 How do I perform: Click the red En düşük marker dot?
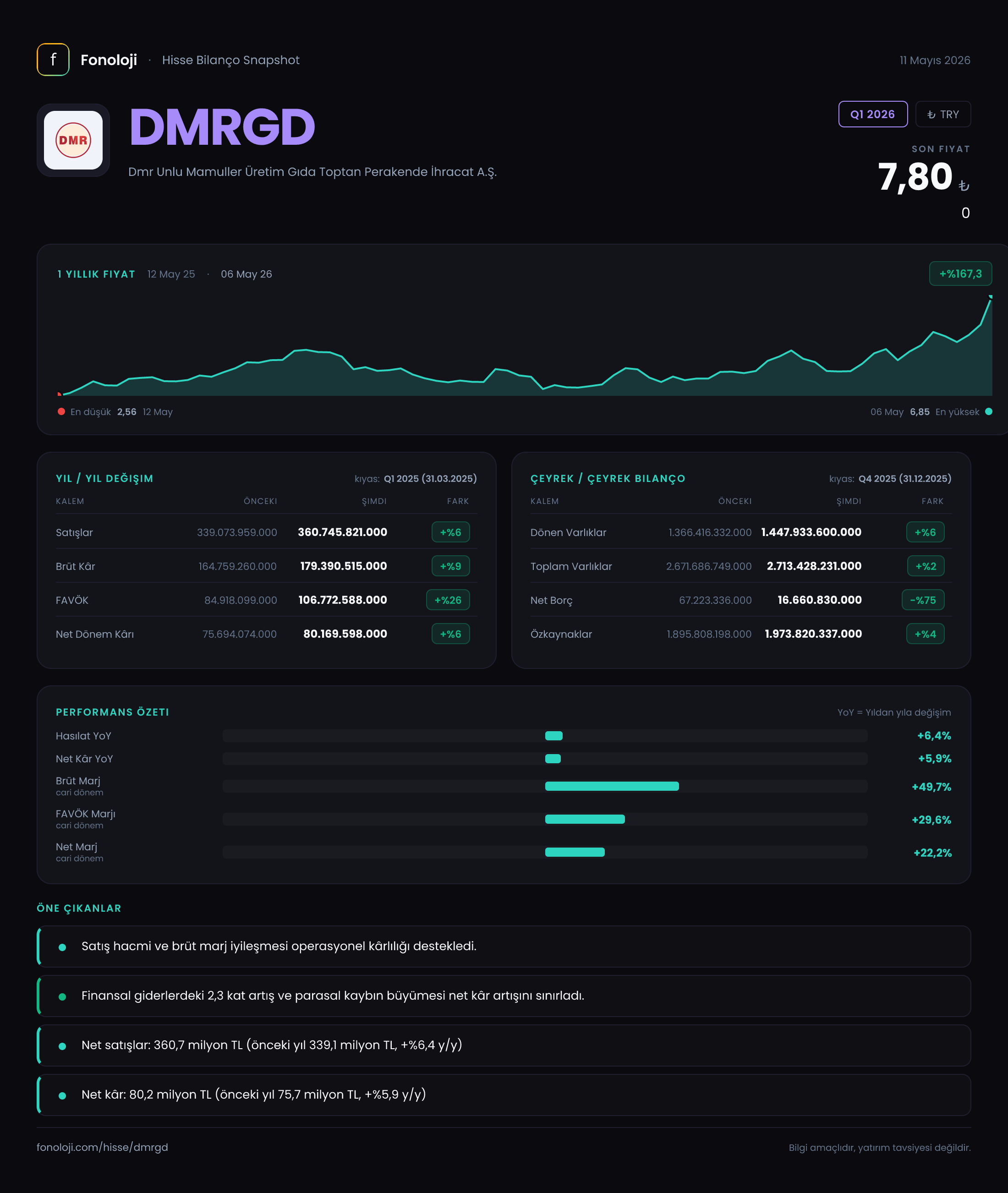pyautogui.click(x=61, y=411)
